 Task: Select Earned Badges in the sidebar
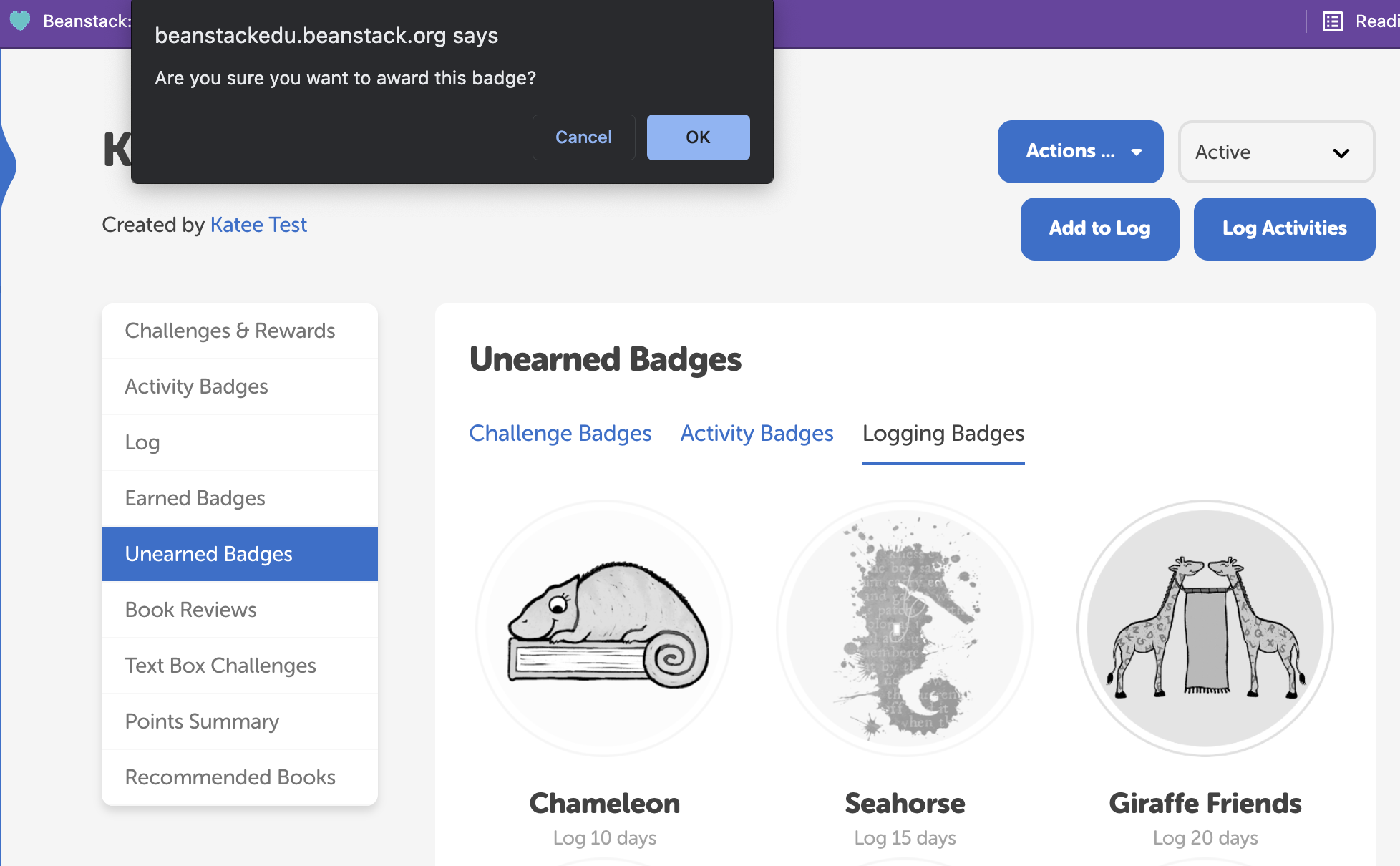(195, 497)
